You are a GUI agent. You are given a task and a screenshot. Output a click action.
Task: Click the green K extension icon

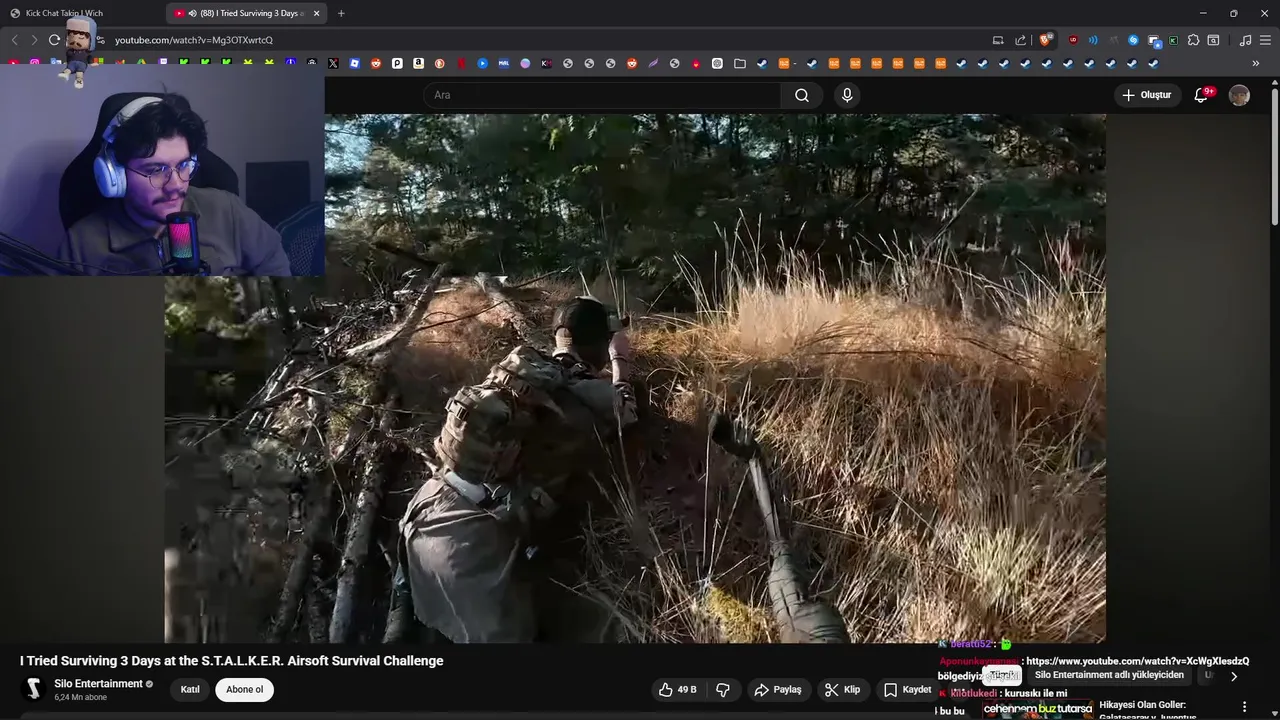click(x=1173, y=40)
